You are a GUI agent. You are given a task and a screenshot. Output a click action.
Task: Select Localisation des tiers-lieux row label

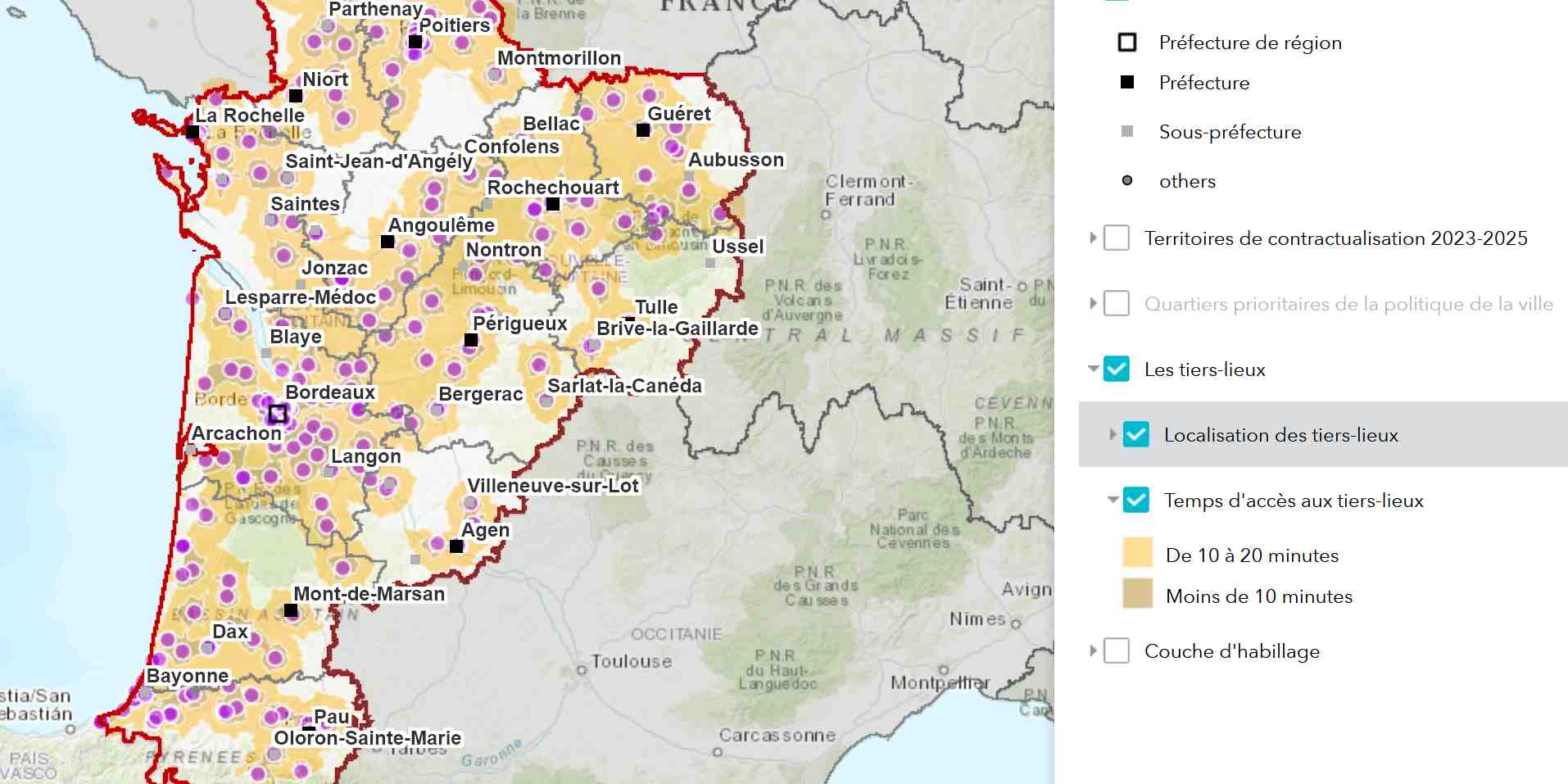coord(1280,435)
